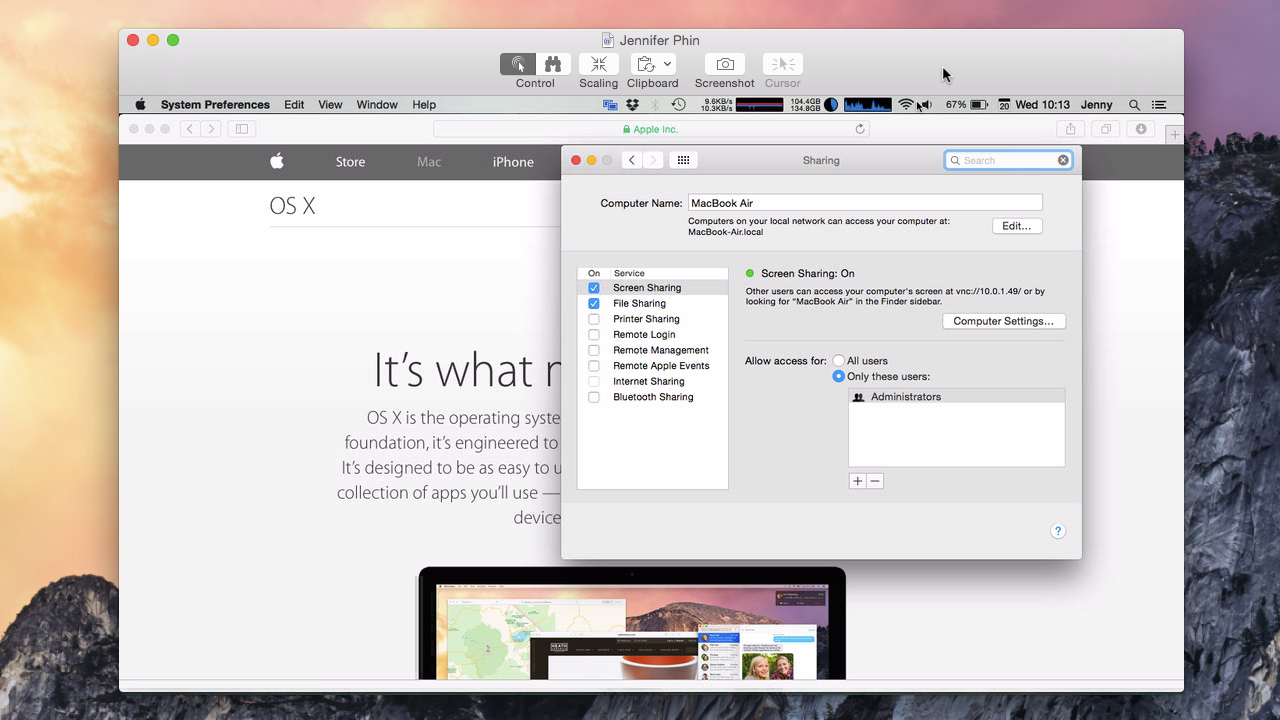Expand the Clipboard dropdown arrow
1280x720 pixels.
[x=668, y=64]
